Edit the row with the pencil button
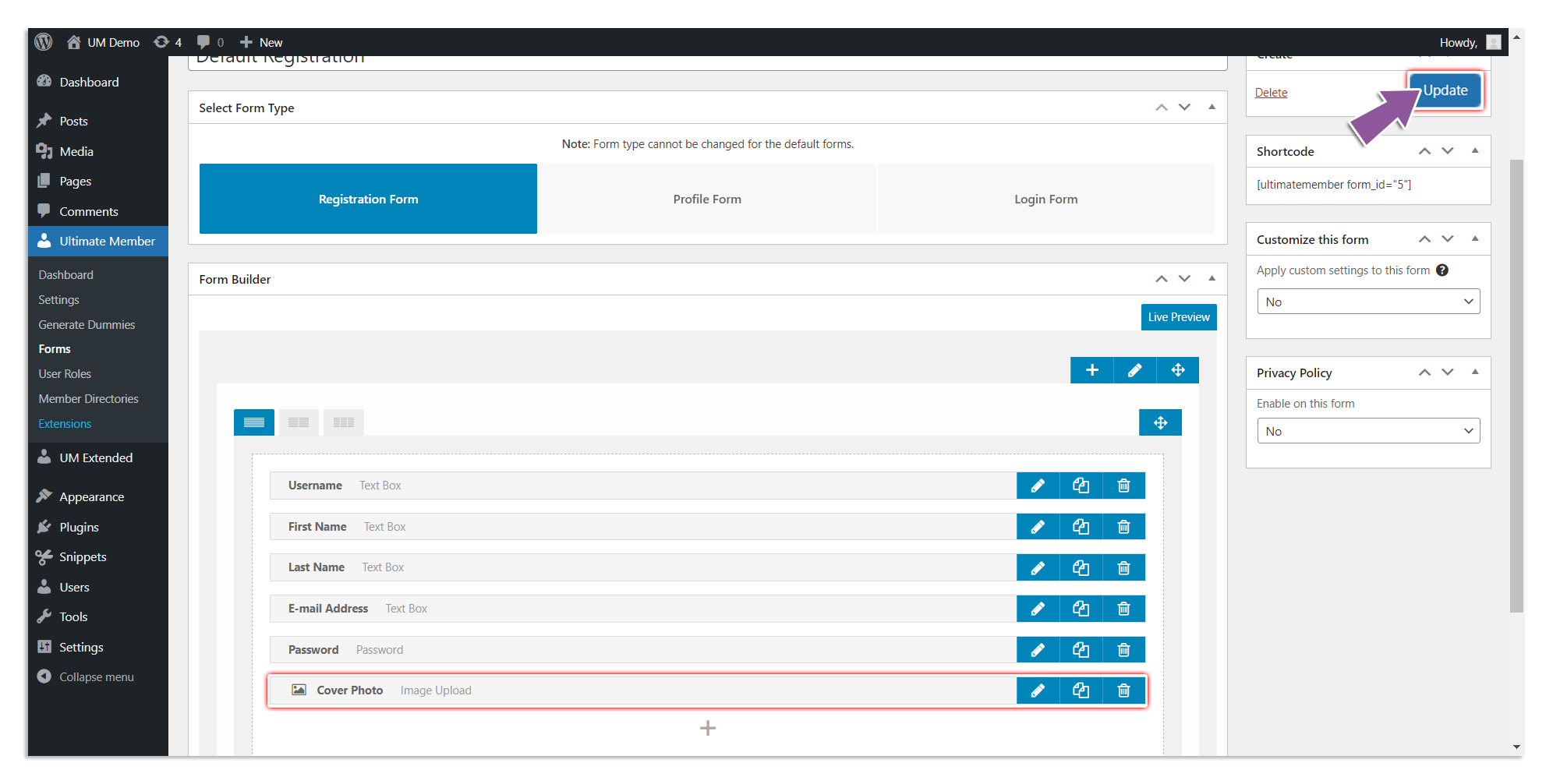The width and height of the screenshot is (1553, 784). click(x=1134, y=370)
